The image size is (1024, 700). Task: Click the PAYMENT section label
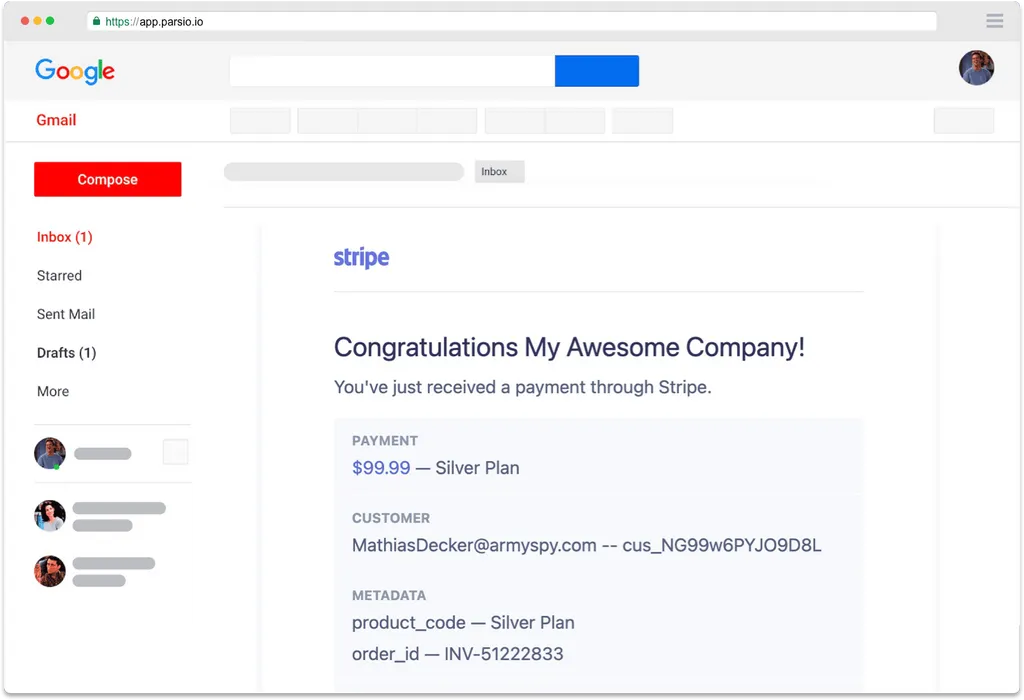click(x=385, y=441)
